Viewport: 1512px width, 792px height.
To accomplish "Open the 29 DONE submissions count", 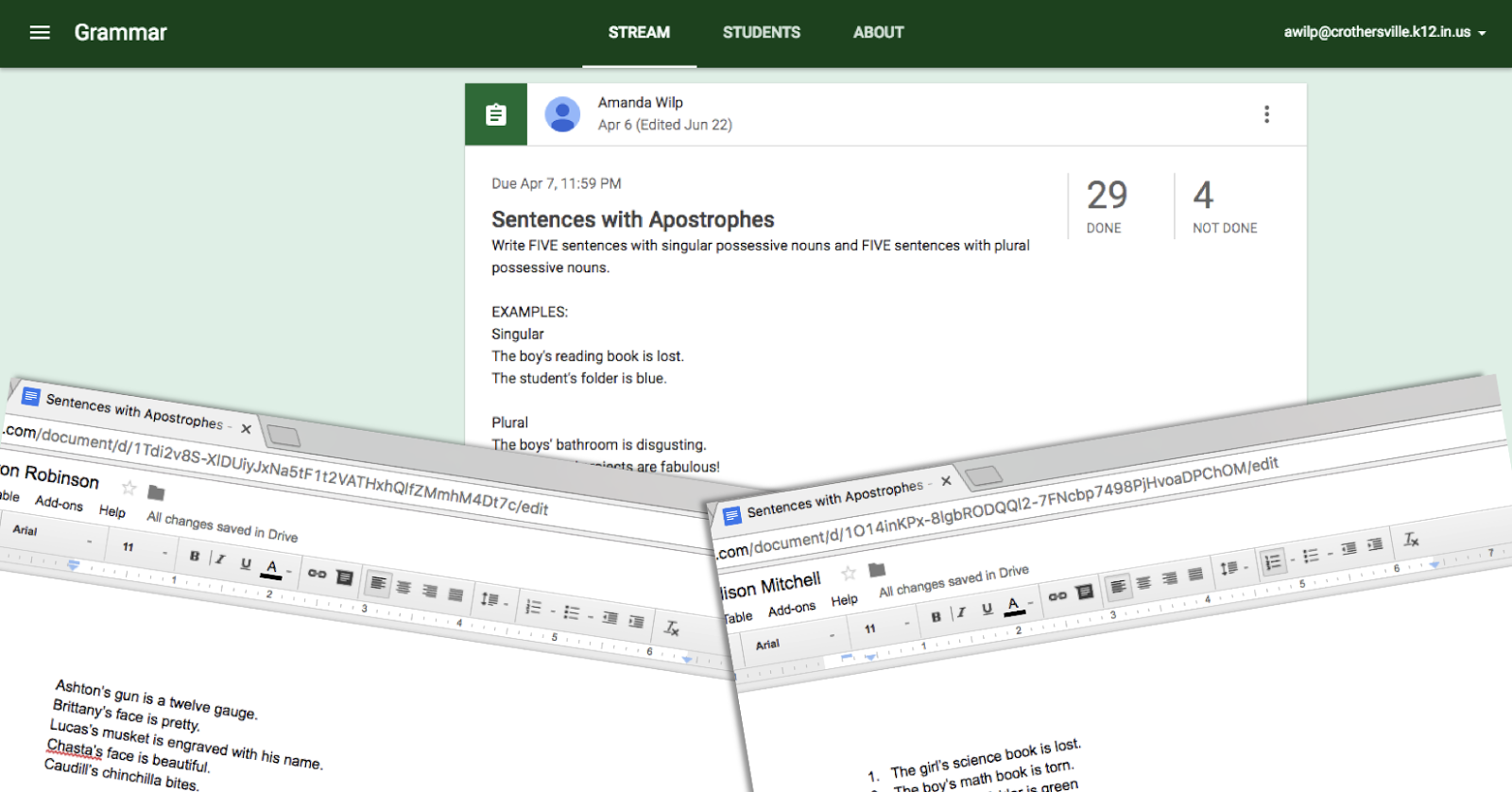I will (x=1107, y=206).
